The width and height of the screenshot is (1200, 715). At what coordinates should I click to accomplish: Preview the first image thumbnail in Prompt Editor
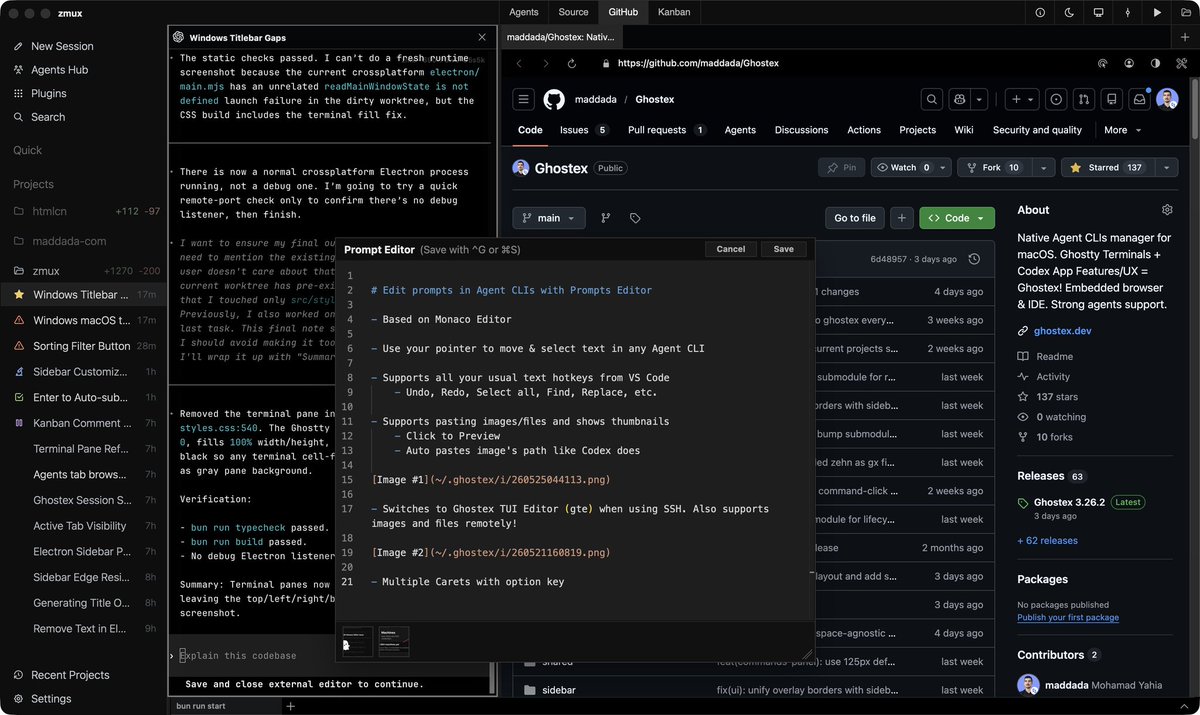356,641
